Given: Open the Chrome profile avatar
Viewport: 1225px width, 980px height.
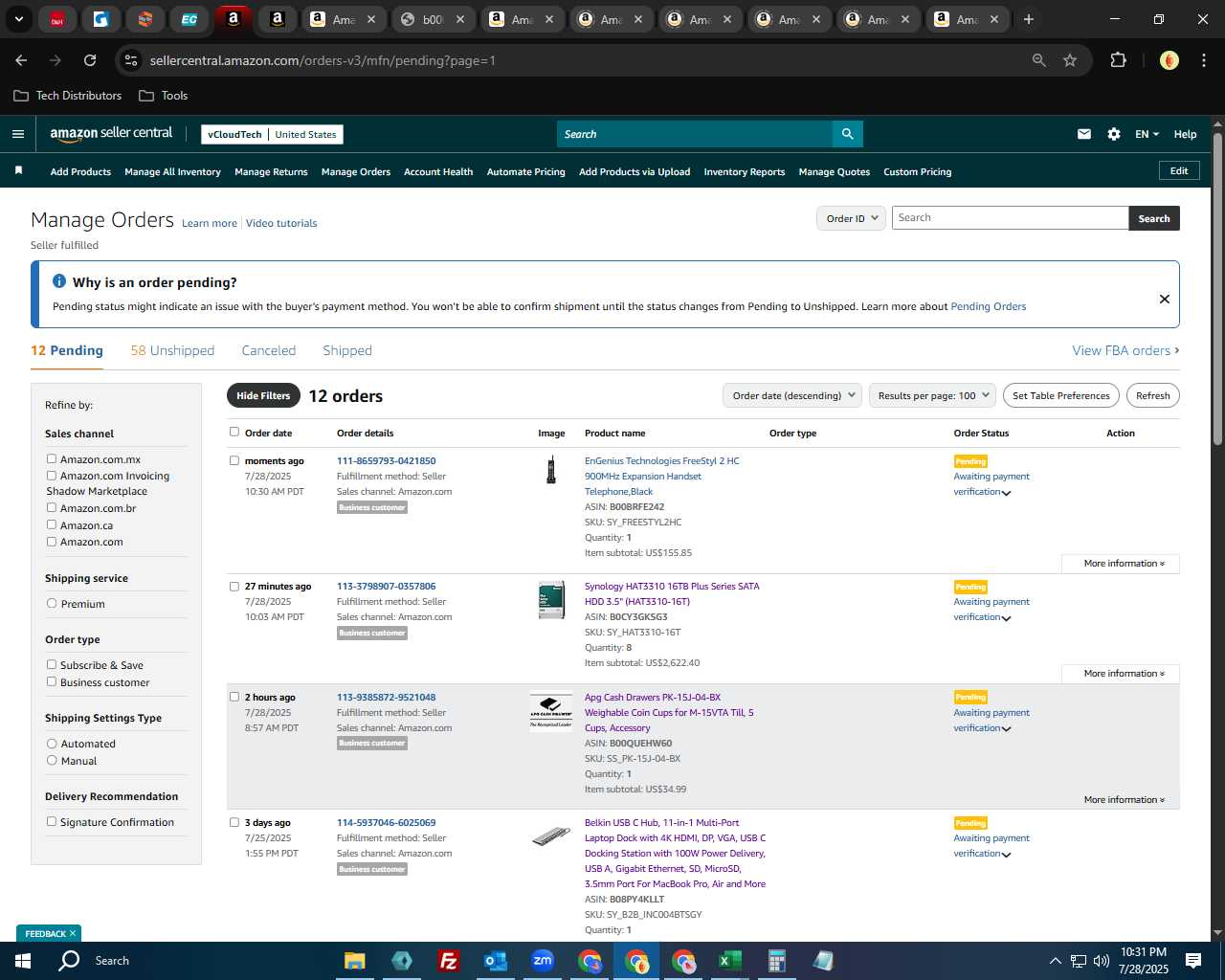Looking at the screenshot, I should tap(1169, 60).
